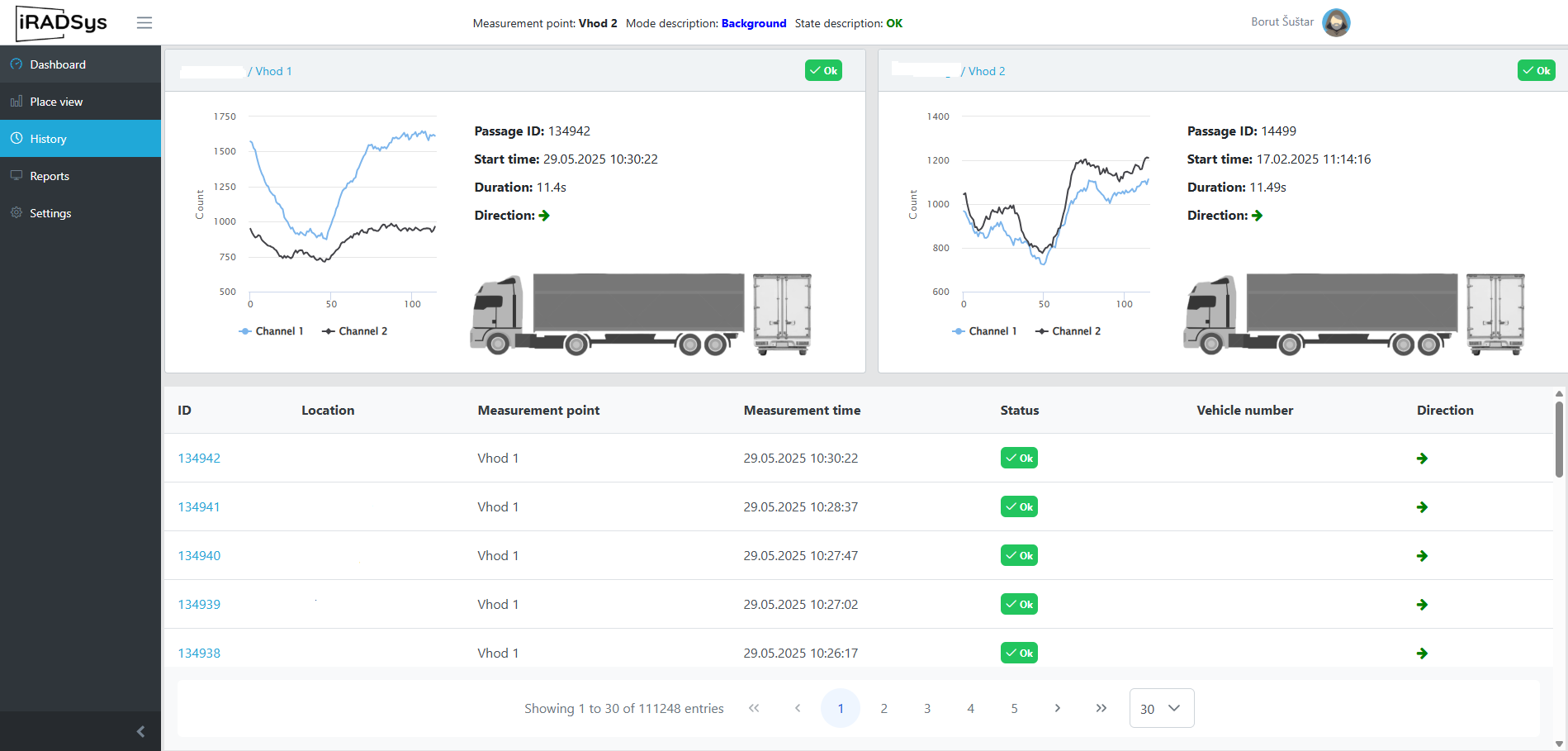Click the Reports monitor icon
This screenshot has width=1568, height=751.
[16, 176]
